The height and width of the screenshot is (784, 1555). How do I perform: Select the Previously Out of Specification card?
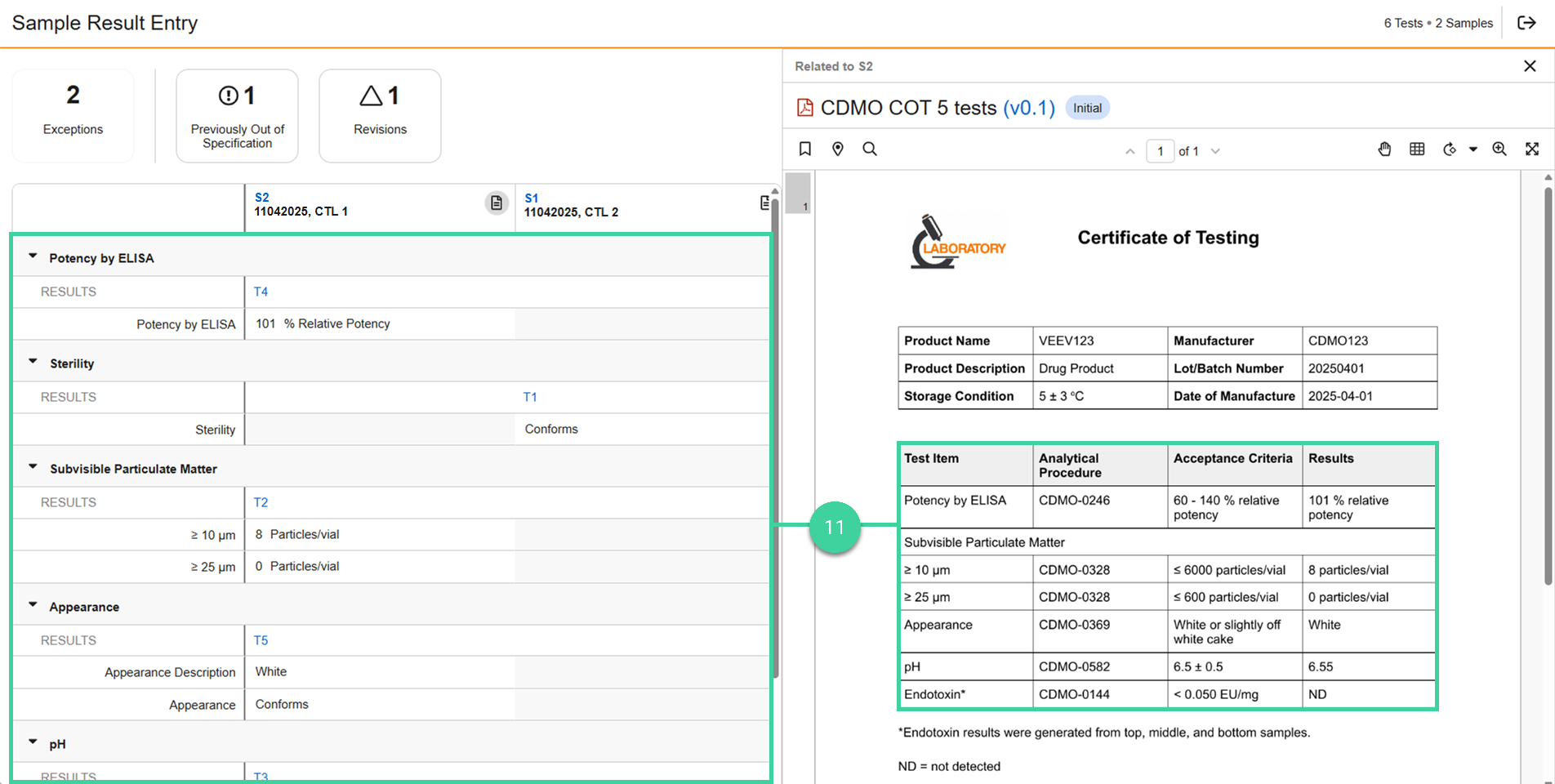[237, 115]
